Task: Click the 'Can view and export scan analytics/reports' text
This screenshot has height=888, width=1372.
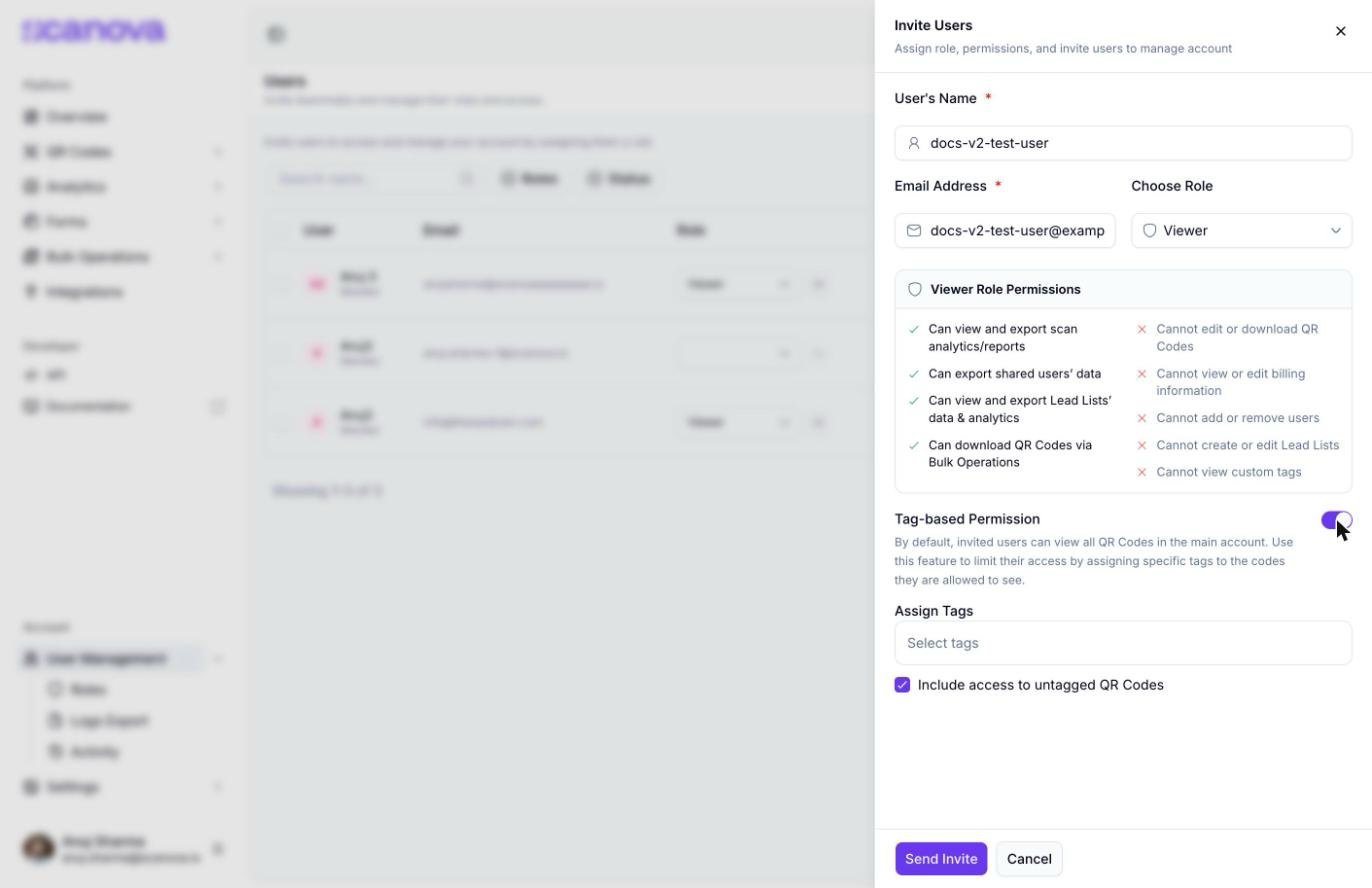Action: tap(1003, 337)
